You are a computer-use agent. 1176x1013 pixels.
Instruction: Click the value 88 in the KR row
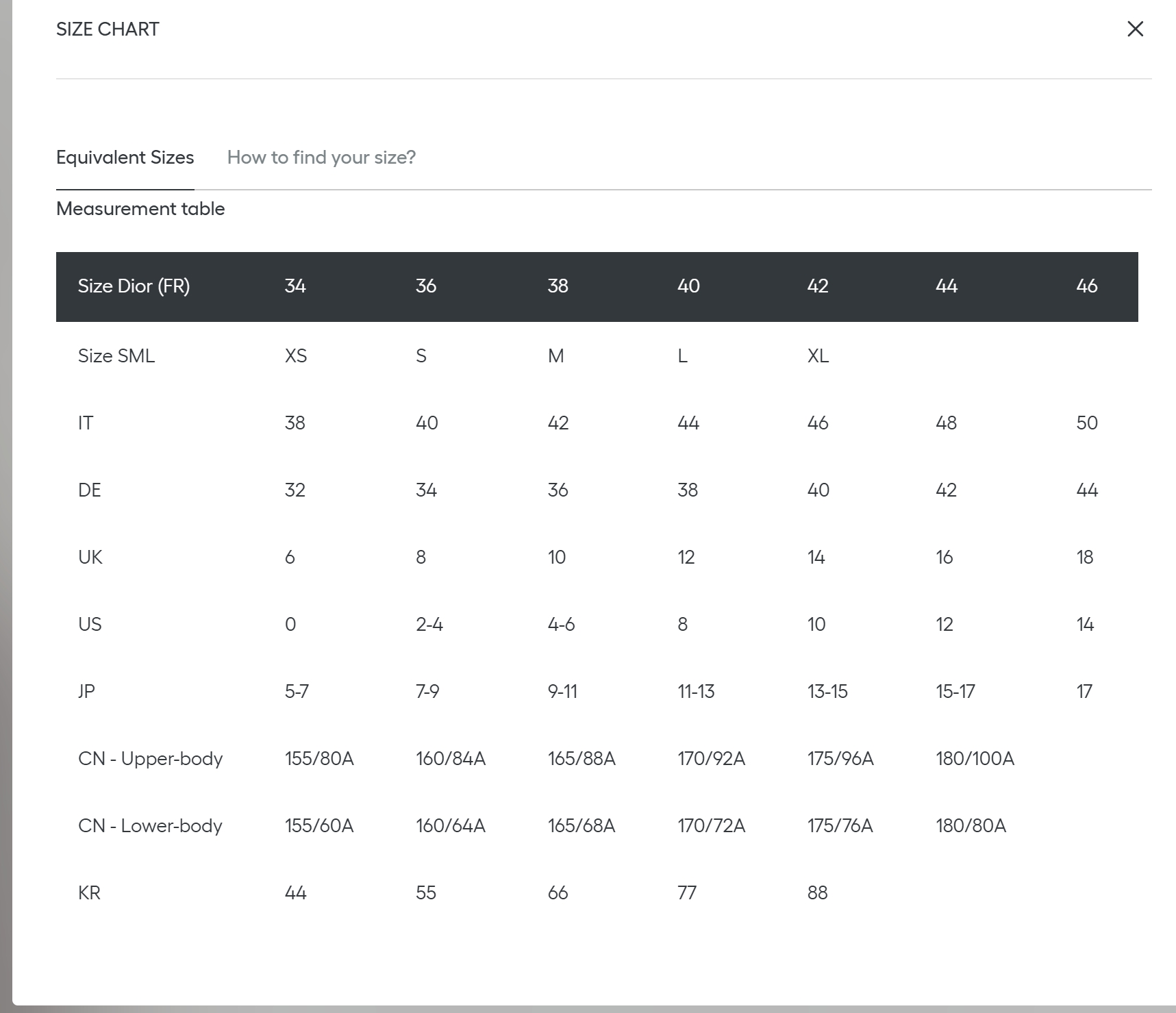pos(817,893)
